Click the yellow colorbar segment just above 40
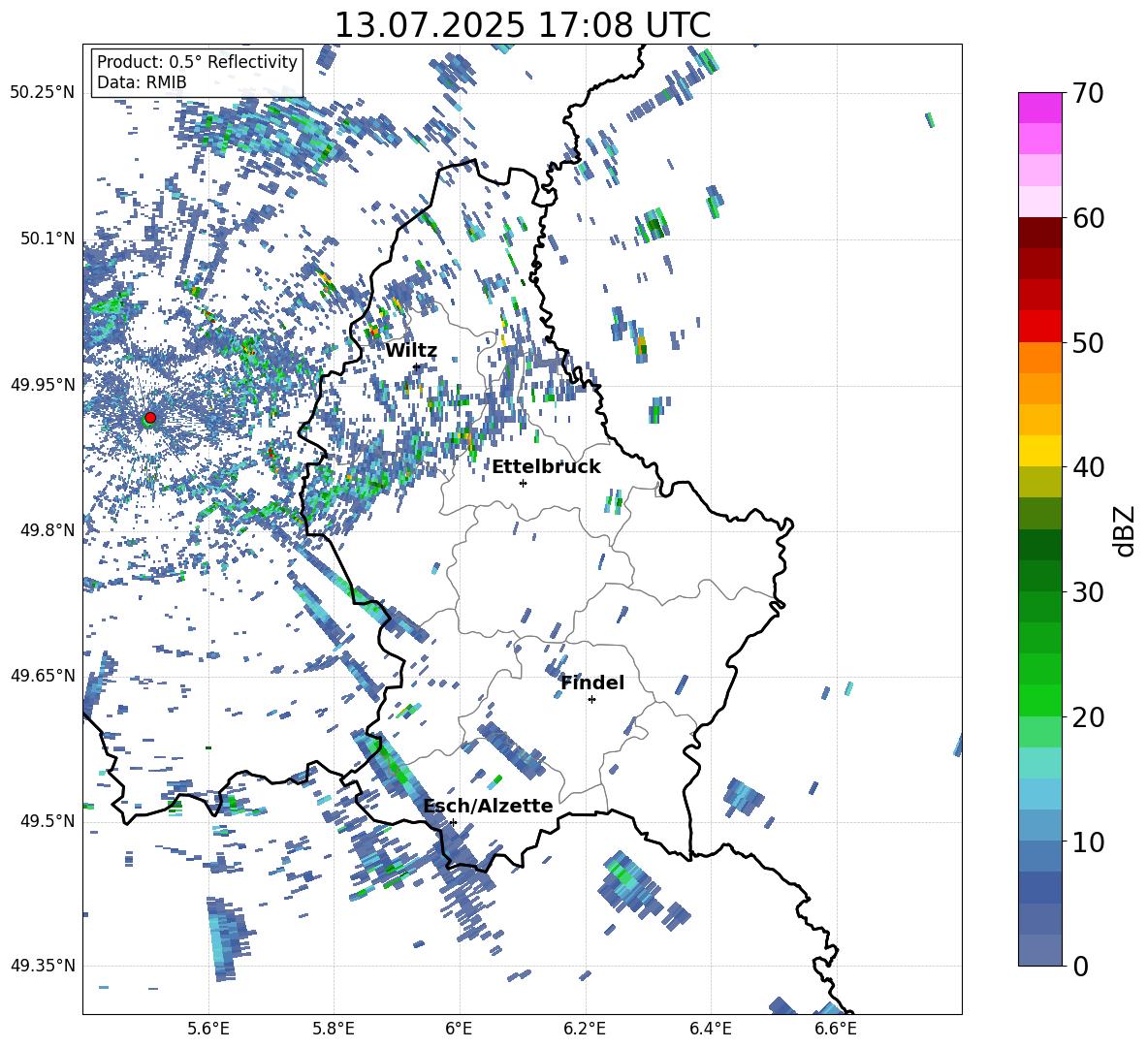This screenshot has height=1048, width=1148. 1039,451
